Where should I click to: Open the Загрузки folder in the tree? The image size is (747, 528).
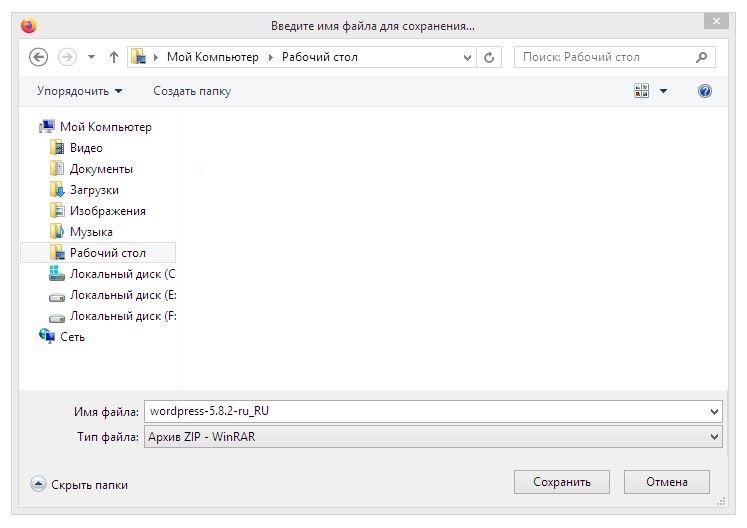[x=94, y=190]
